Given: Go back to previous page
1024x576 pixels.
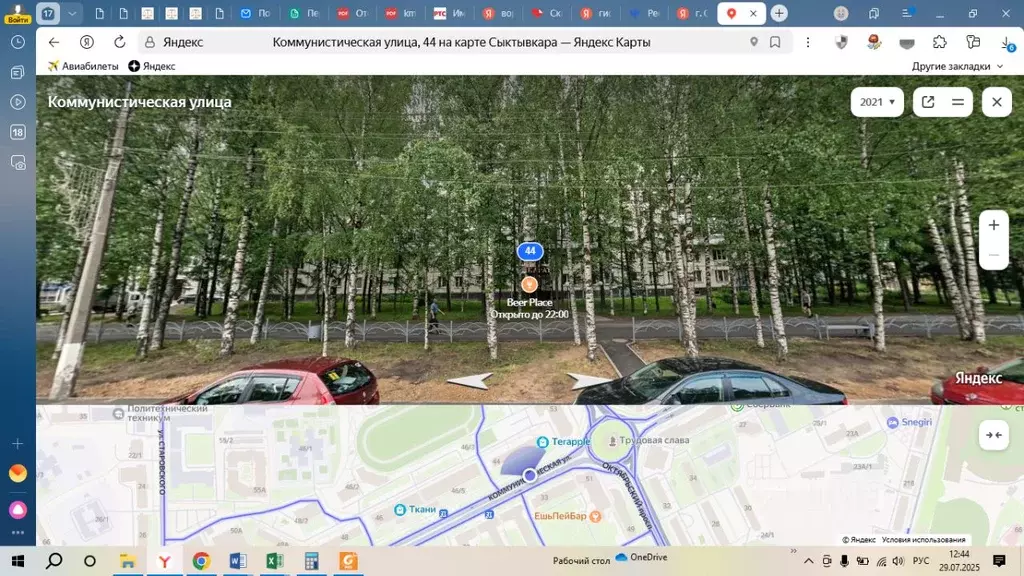Looking at the screenshot, I should tap(54, 42).
